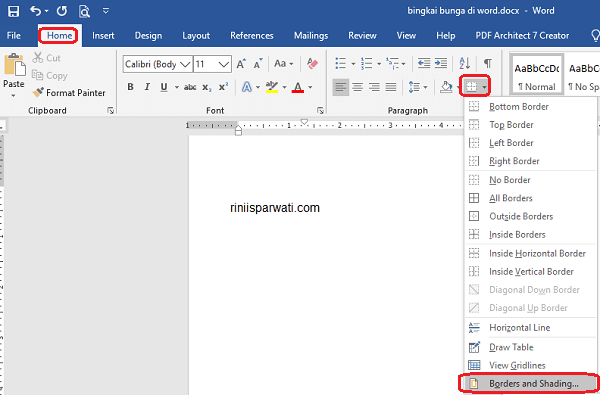Screen dimensions: 600x395
Task: Open the File tab
Action: pyautogui.click(x=14, y=36)
